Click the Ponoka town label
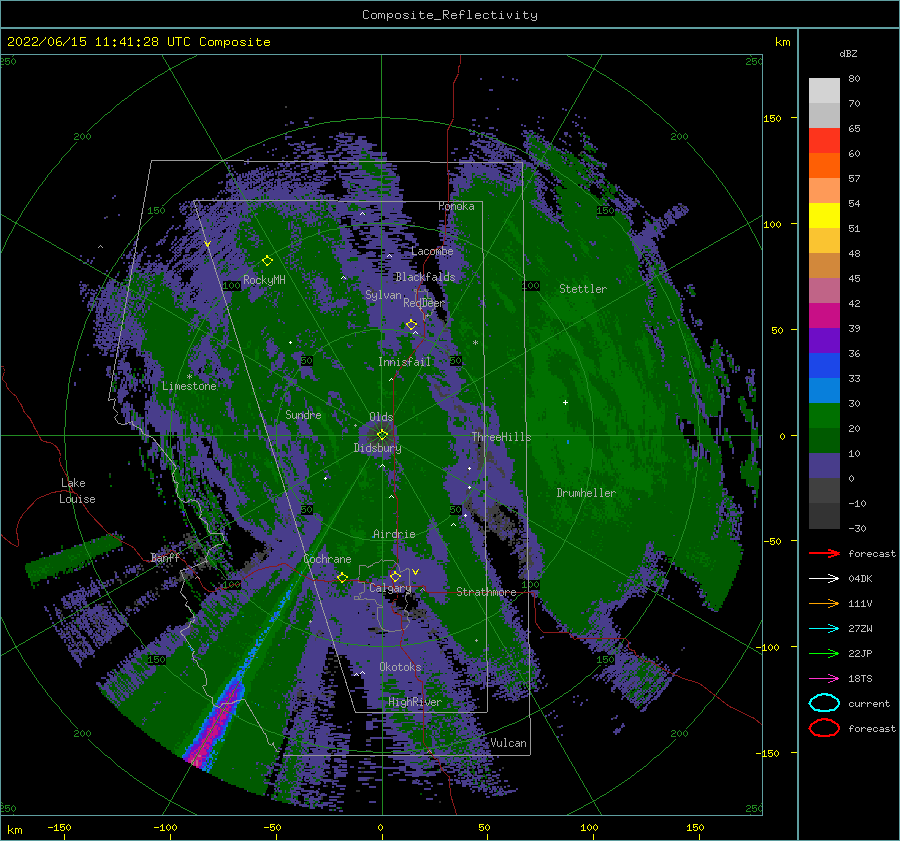This screenshot has height=841, width=900. click(x=456, y=206)
